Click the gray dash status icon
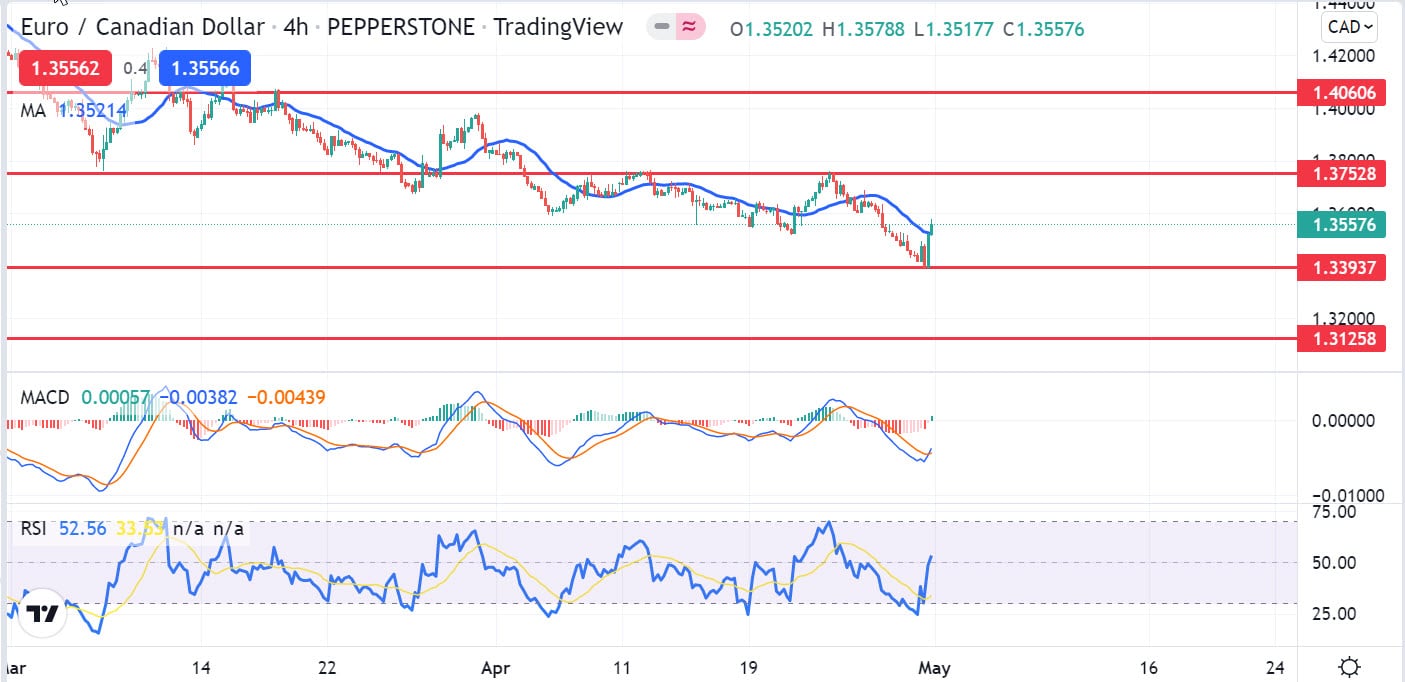Image resolution: width=1405 pixels, height=682 pixels. point(662,28)
